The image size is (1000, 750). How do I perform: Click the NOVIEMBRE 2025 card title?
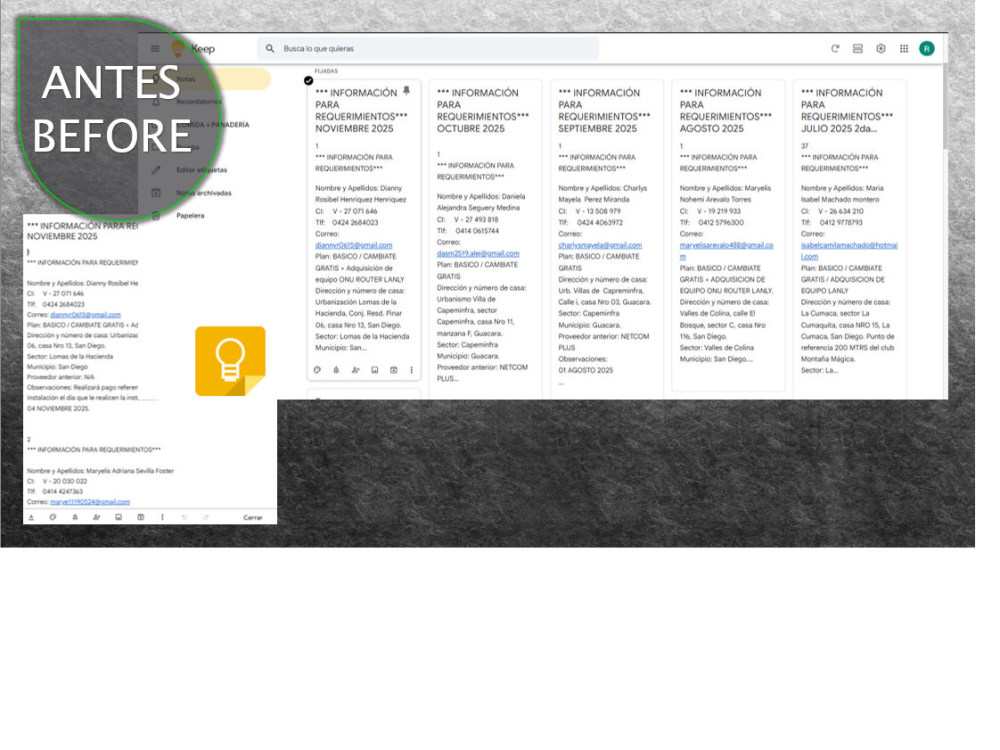[x=358, y=110]
